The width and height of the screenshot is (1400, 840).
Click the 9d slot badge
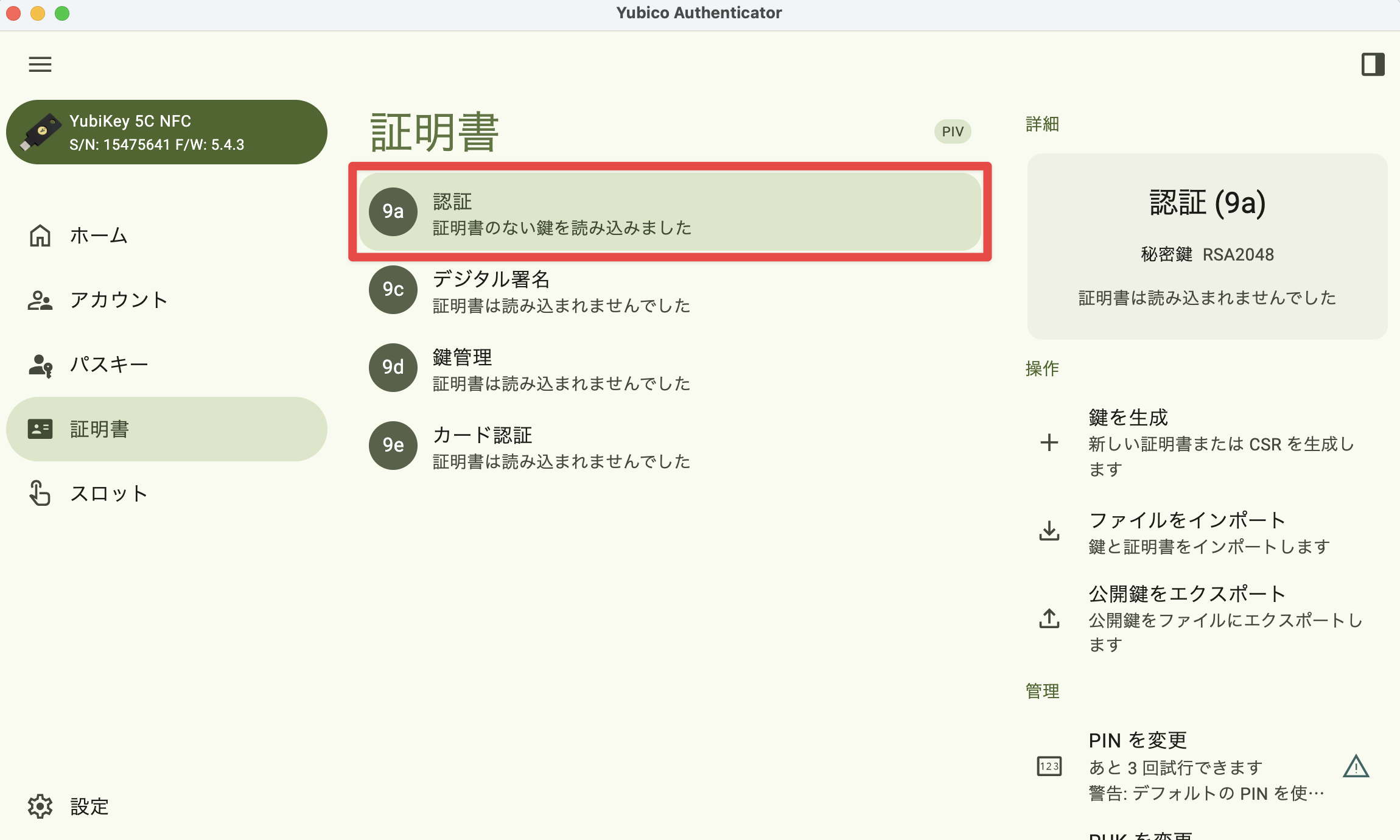[393, 367]
